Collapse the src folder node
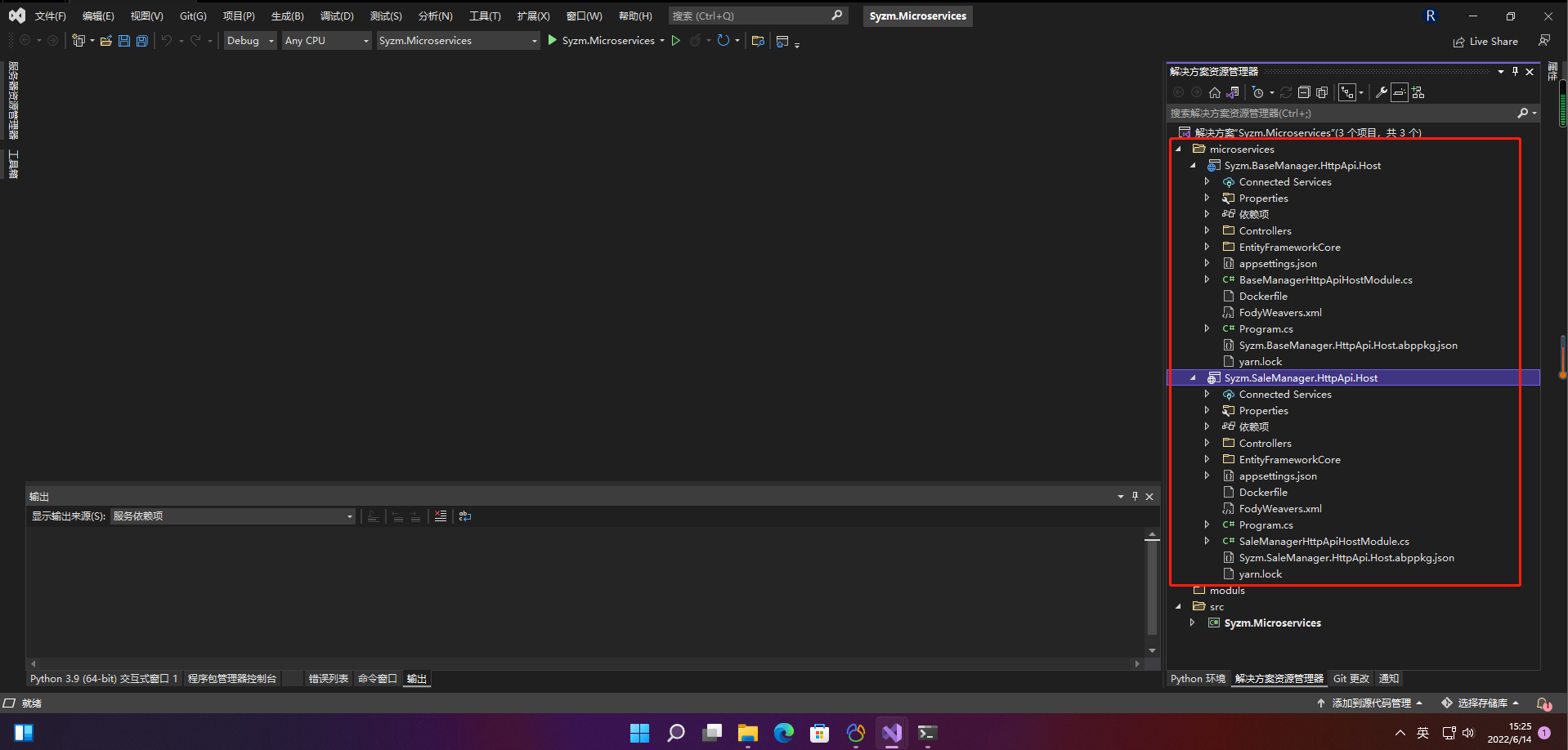This screenshot has height=750, width=1568. click(x=1178, y=607)
